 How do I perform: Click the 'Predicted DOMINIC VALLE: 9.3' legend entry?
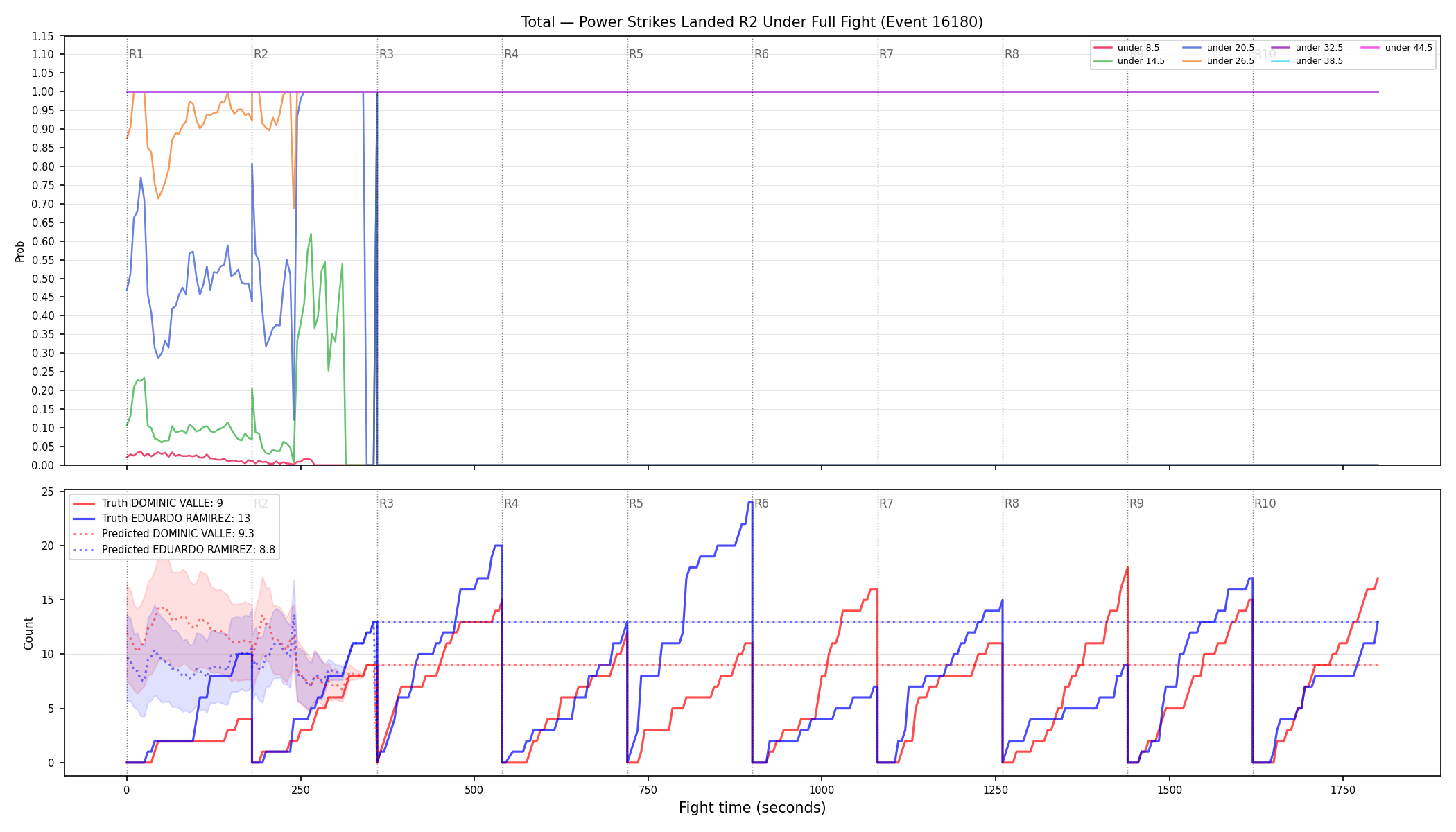tap(164, 534)
